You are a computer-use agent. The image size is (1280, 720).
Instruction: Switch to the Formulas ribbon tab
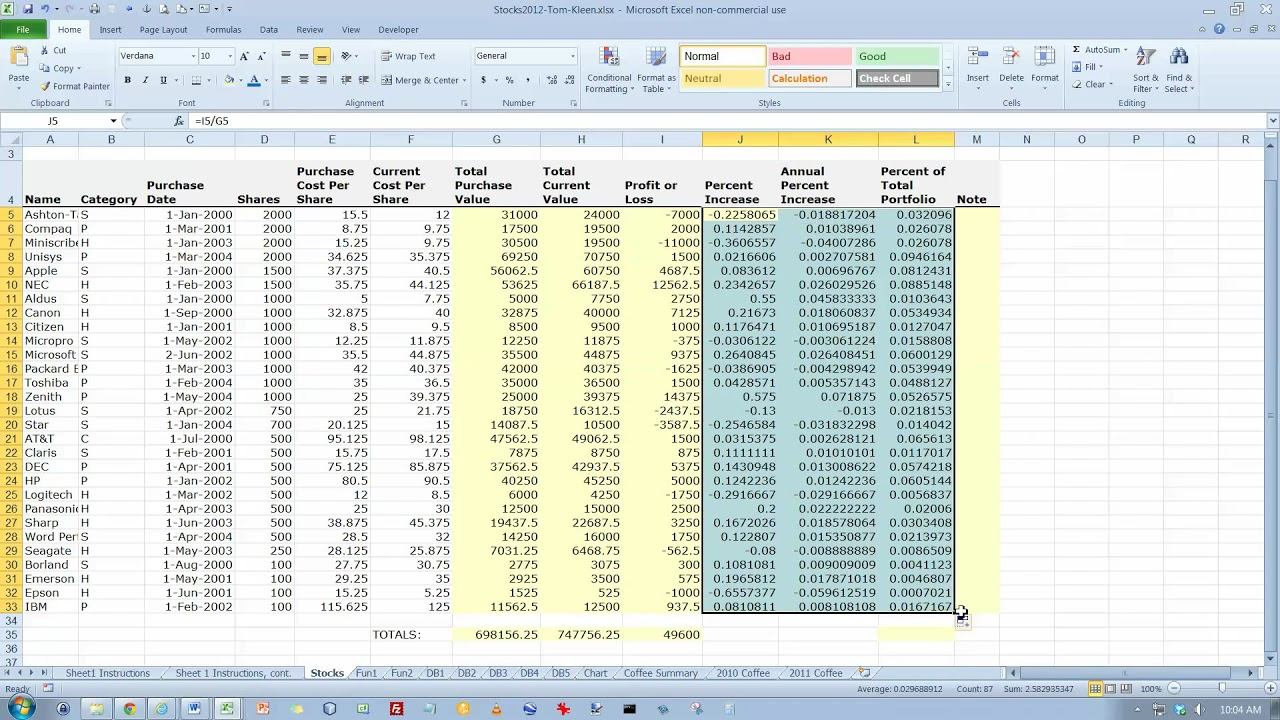(223, 30)
